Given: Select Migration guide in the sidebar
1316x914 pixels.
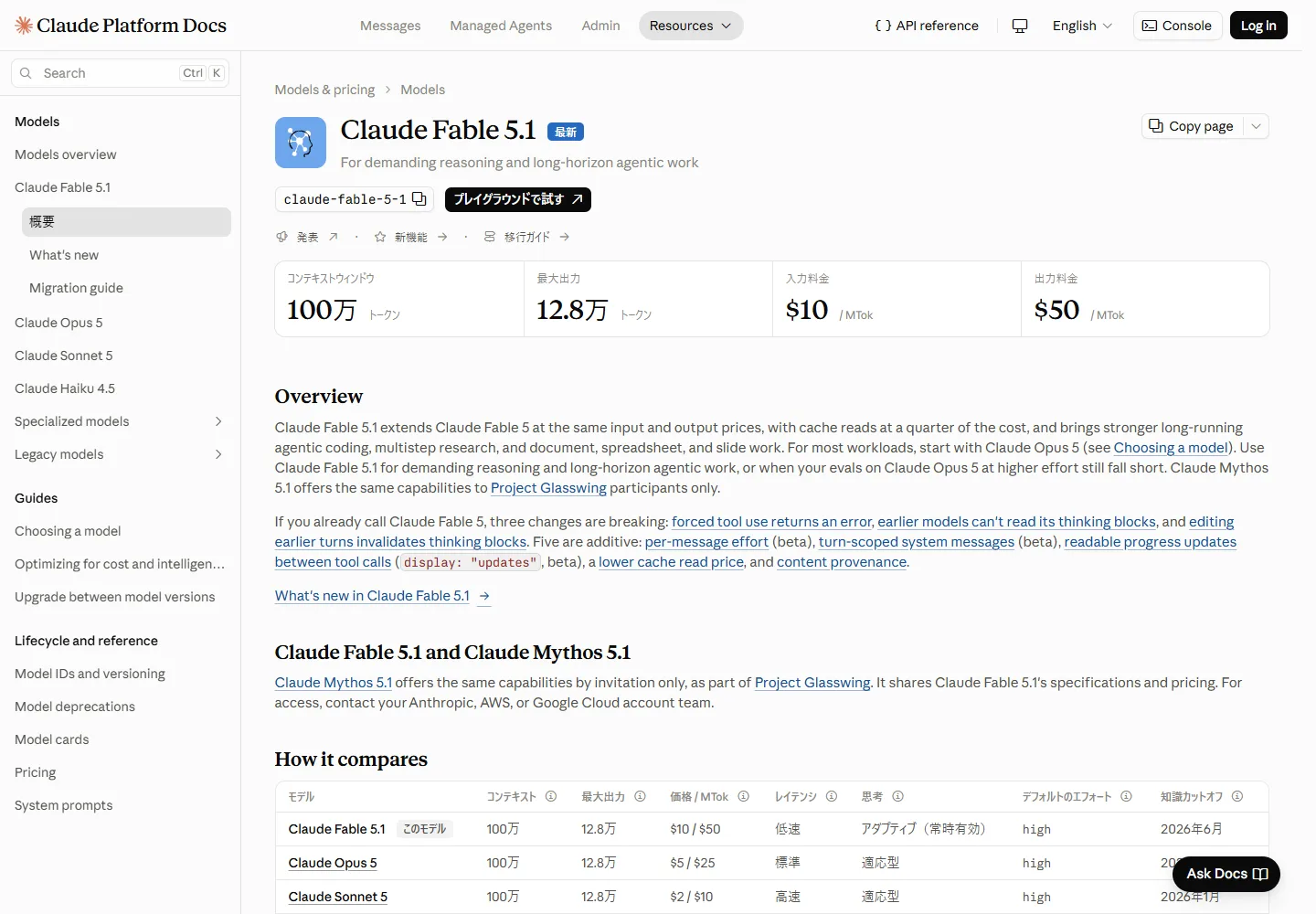Looking at the screenshot, I should coord(126,288).
